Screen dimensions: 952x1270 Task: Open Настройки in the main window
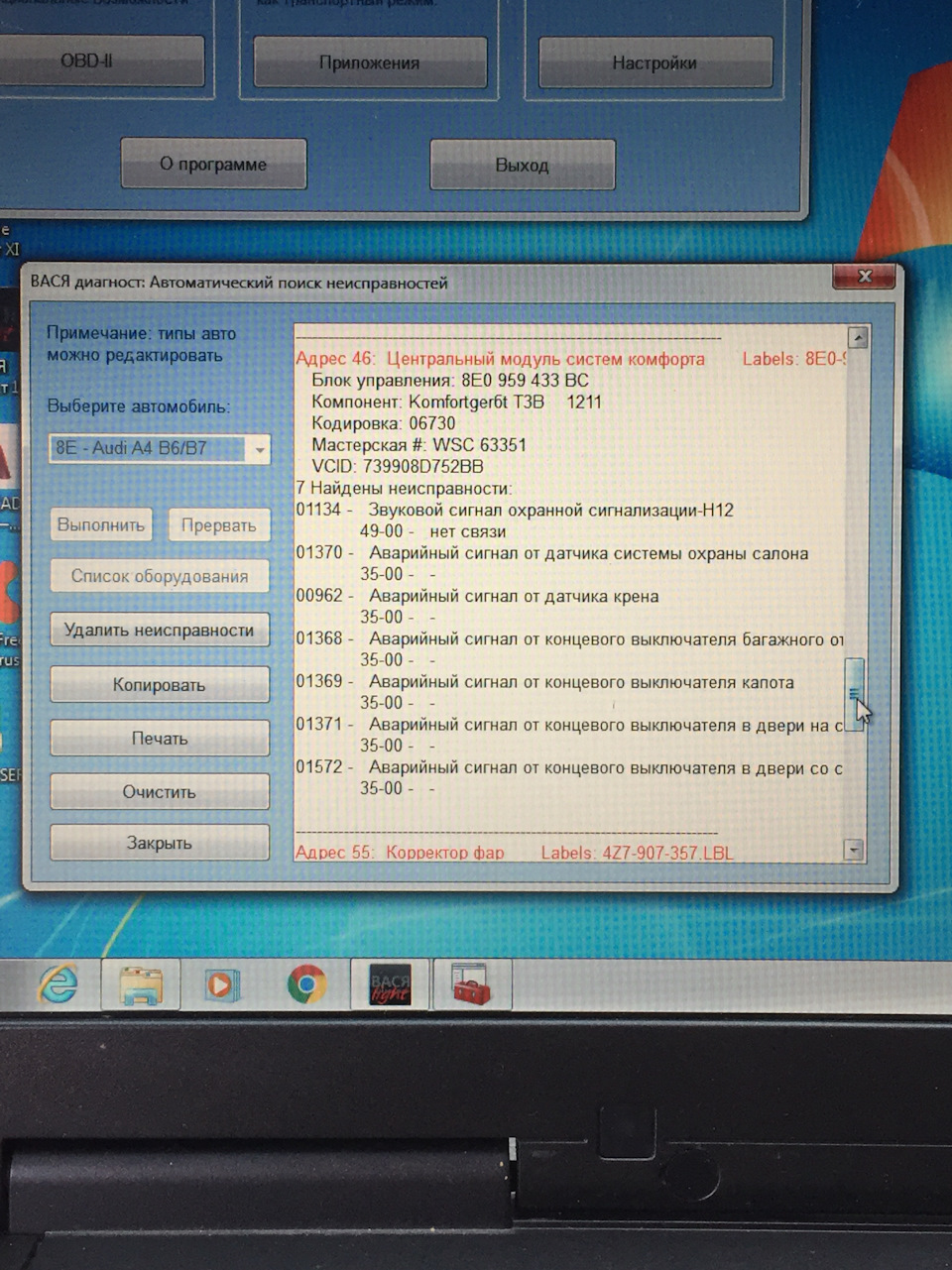click(654, 62)
